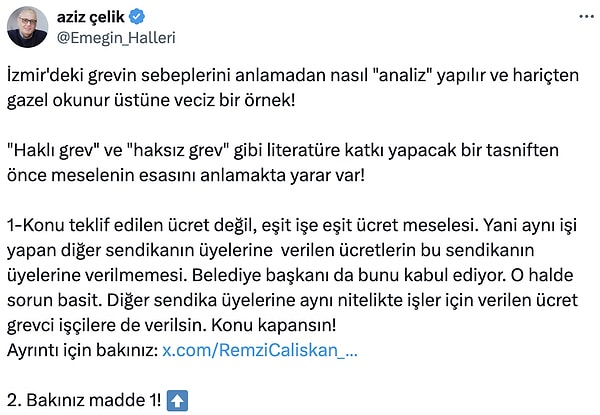This screenshot has width=600, height=415.
Task: Open the three-dot more options menu
Action: [583, 19]
